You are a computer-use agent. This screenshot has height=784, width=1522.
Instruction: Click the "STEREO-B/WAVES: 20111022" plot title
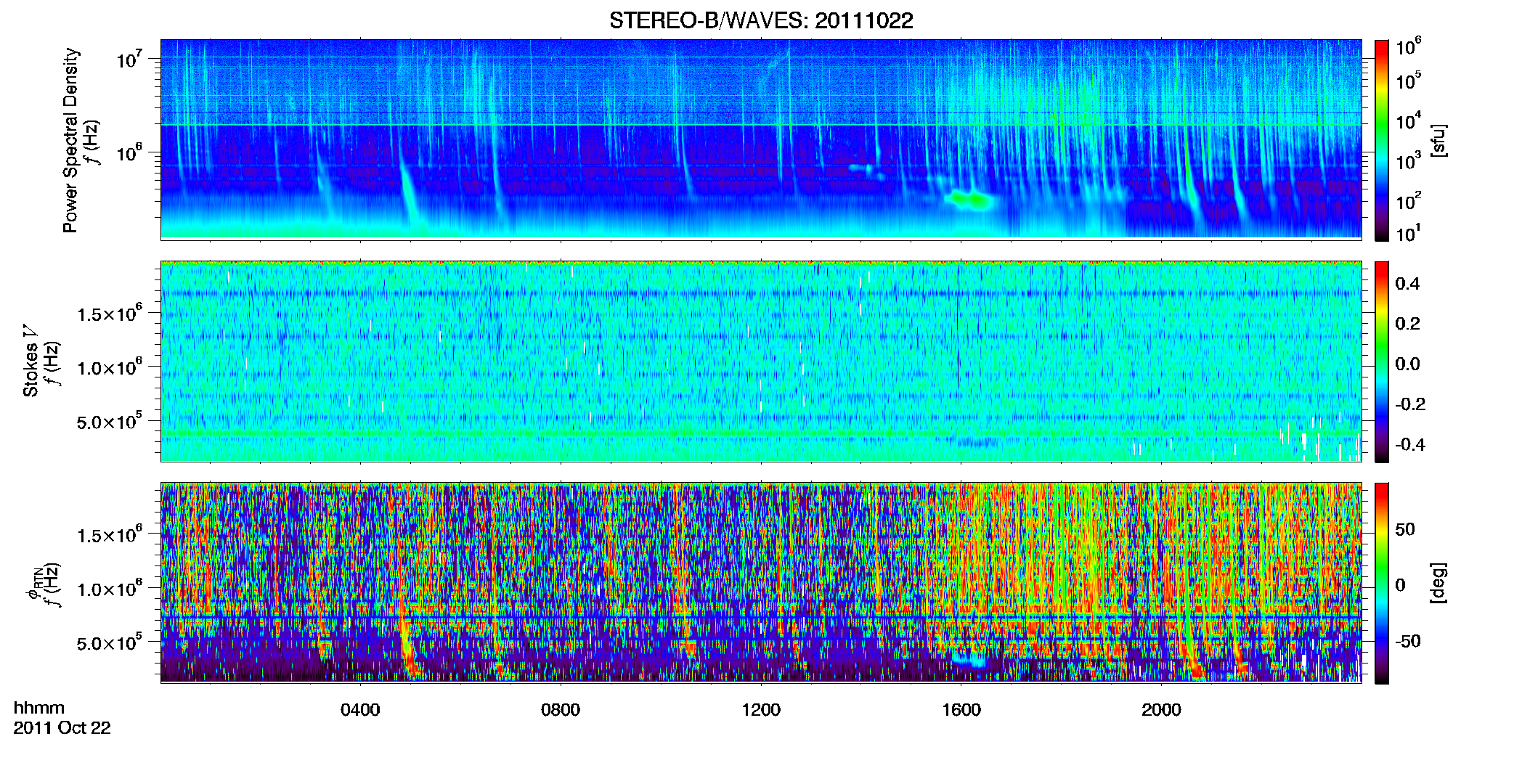[x=761, y=20]
